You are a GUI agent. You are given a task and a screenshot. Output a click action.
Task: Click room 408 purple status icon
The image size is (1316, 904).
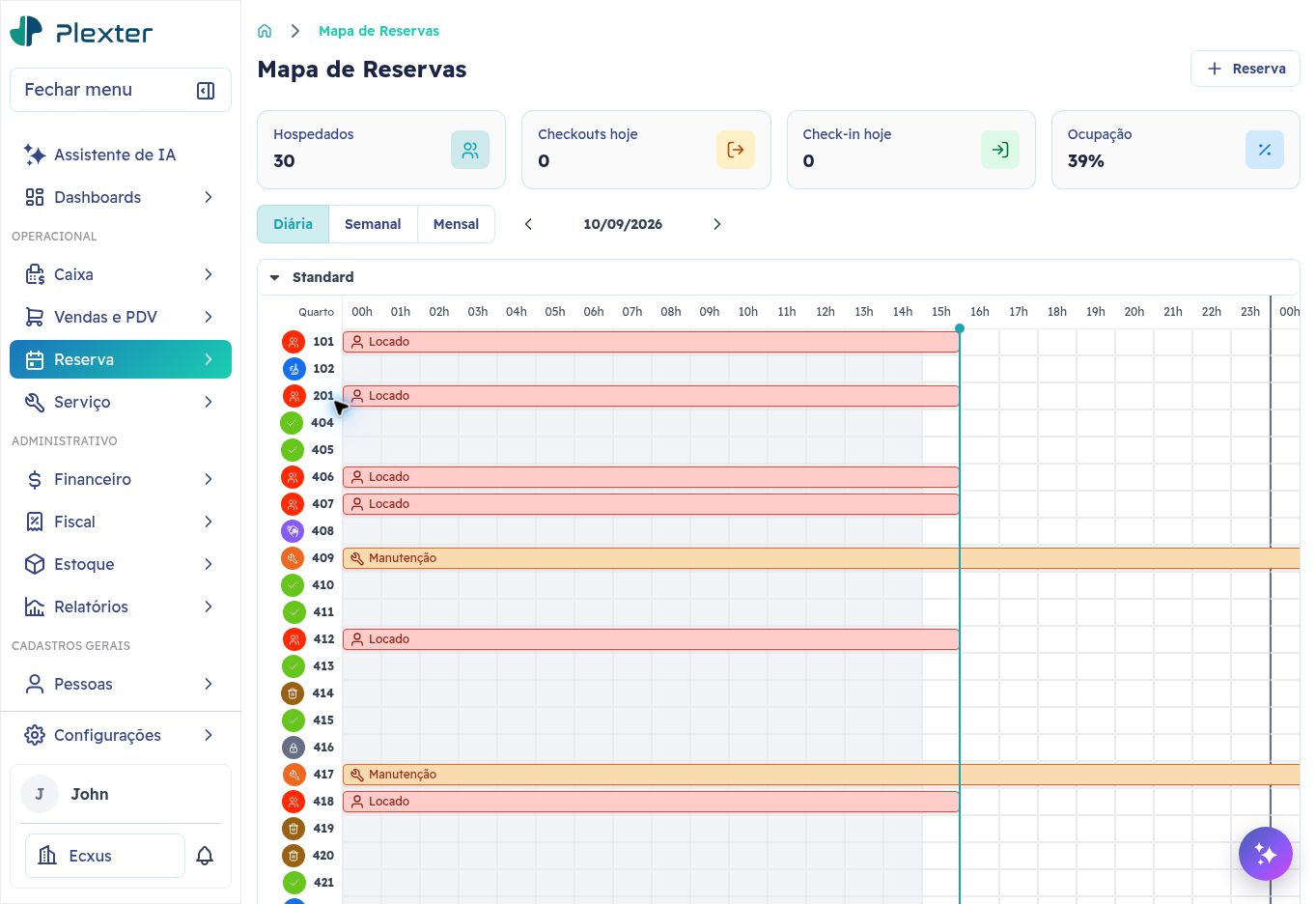(293, 531)
